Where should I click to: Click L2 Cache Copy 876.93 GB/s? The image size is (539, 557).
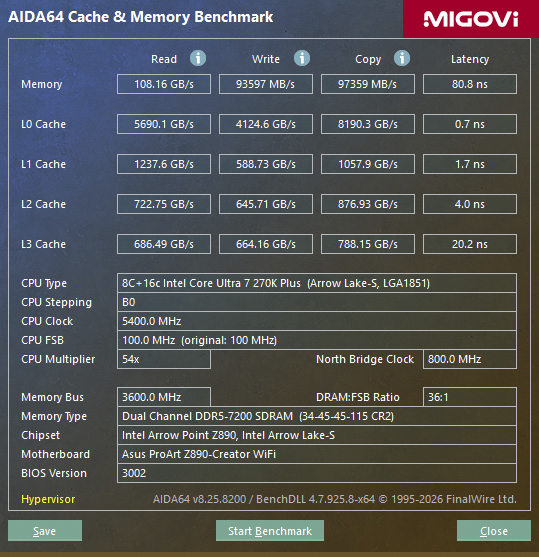tap(368, 204)
